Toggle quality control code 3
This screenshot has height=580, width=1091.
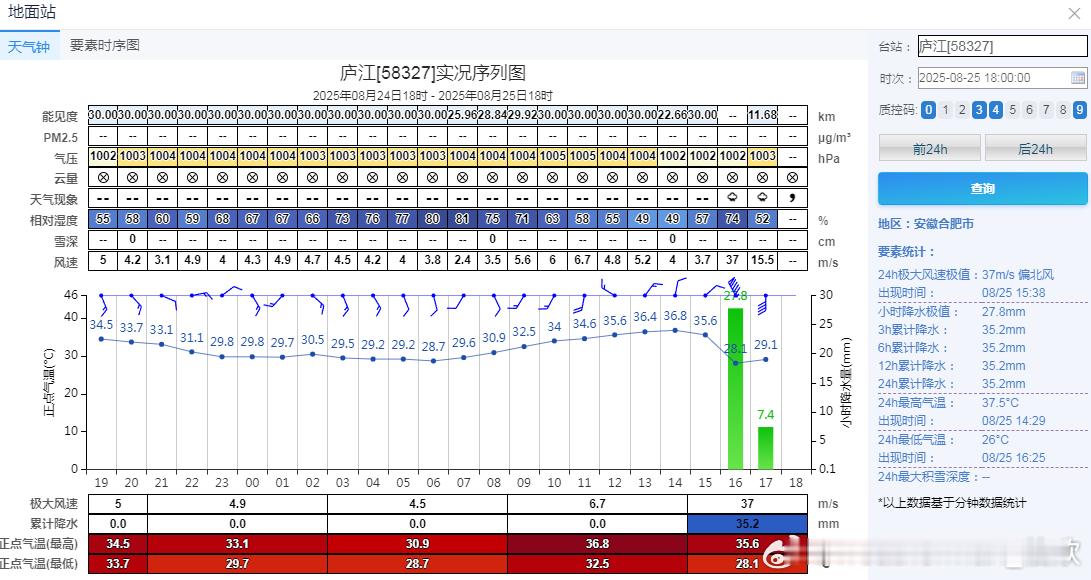(x=979, y=109)
